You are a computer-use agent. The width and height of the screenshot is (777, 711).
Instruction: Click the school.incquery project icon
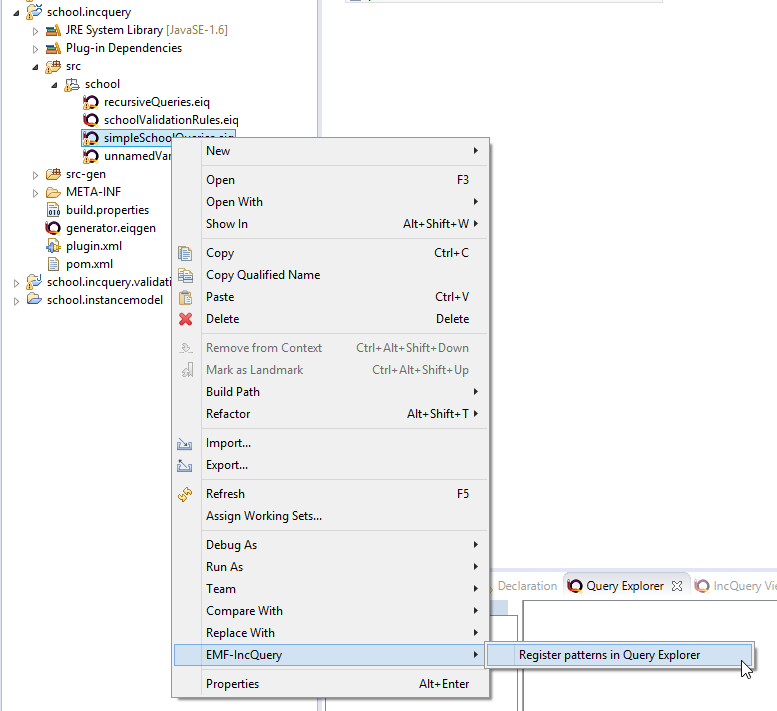coord(34,12)
